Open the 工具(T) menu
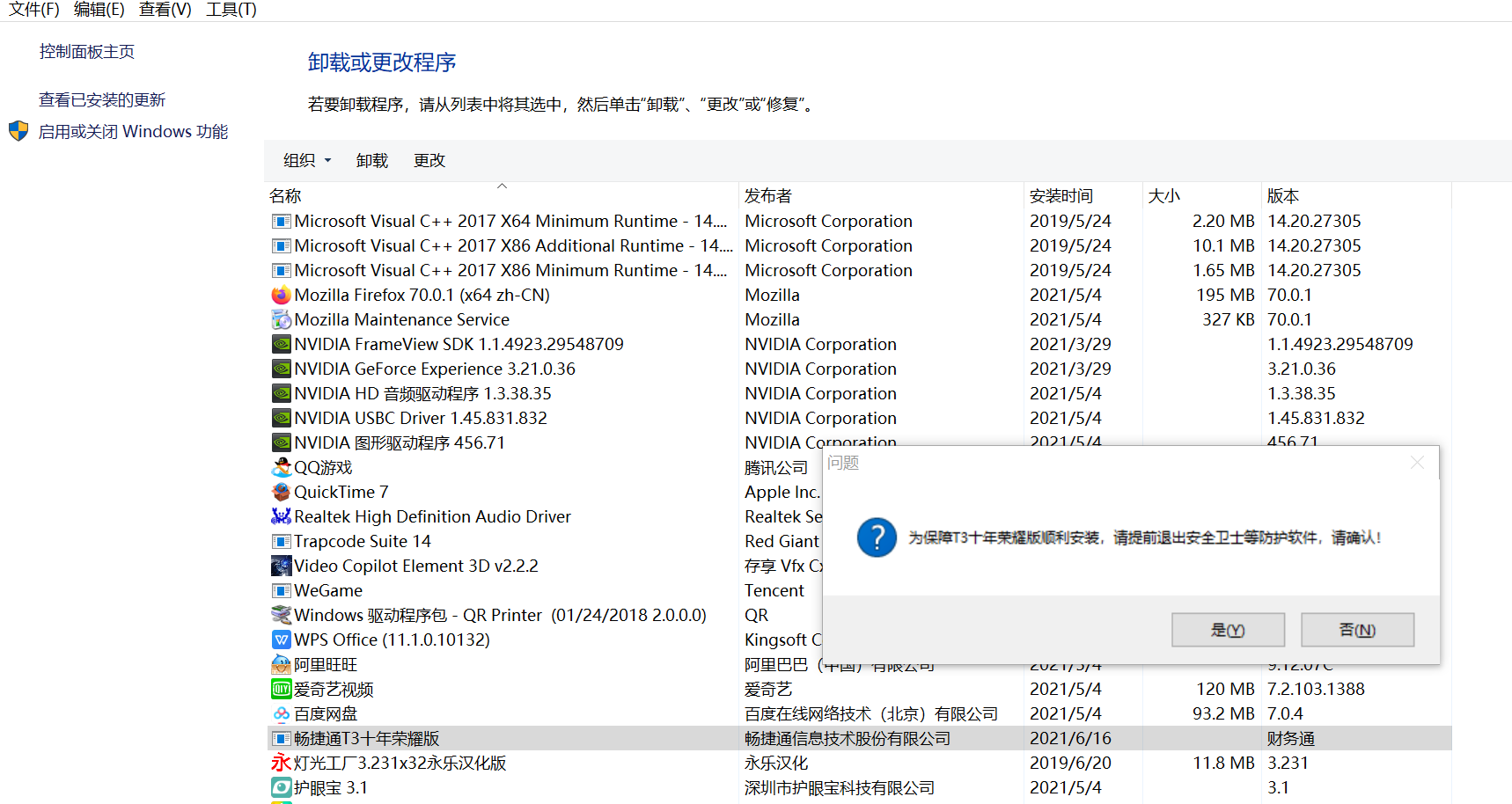The image size is (1512, 804). (231, 10)
